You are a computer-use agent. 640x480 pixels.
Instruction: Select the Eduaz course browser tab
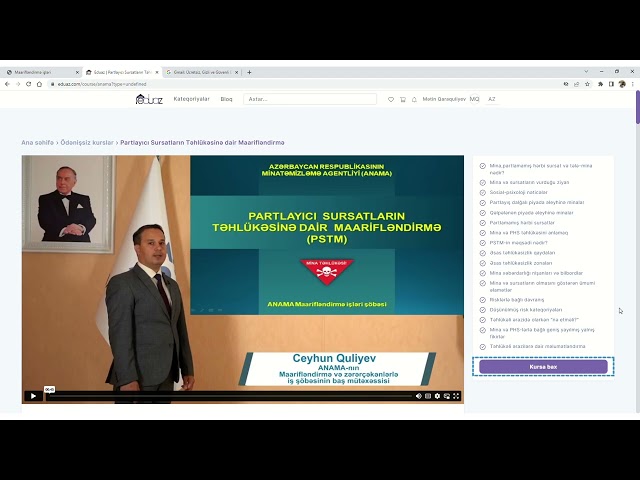pos(122,72)
